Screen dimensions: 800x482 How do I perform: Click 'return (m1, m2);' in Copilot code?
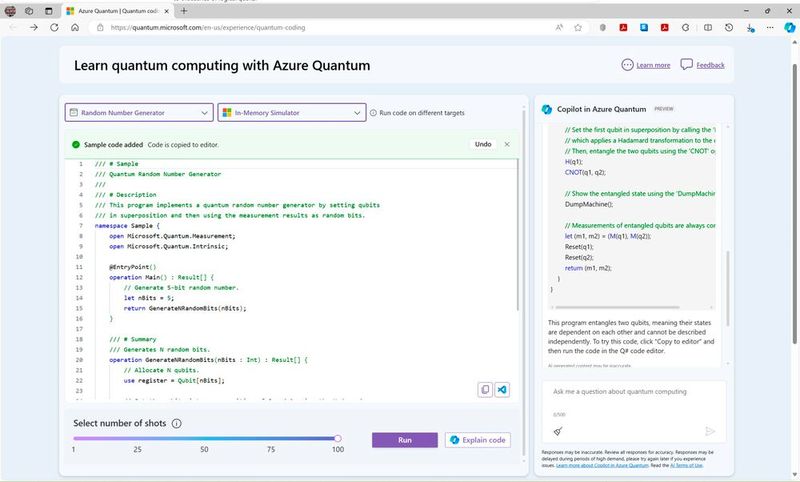(588, 268)
